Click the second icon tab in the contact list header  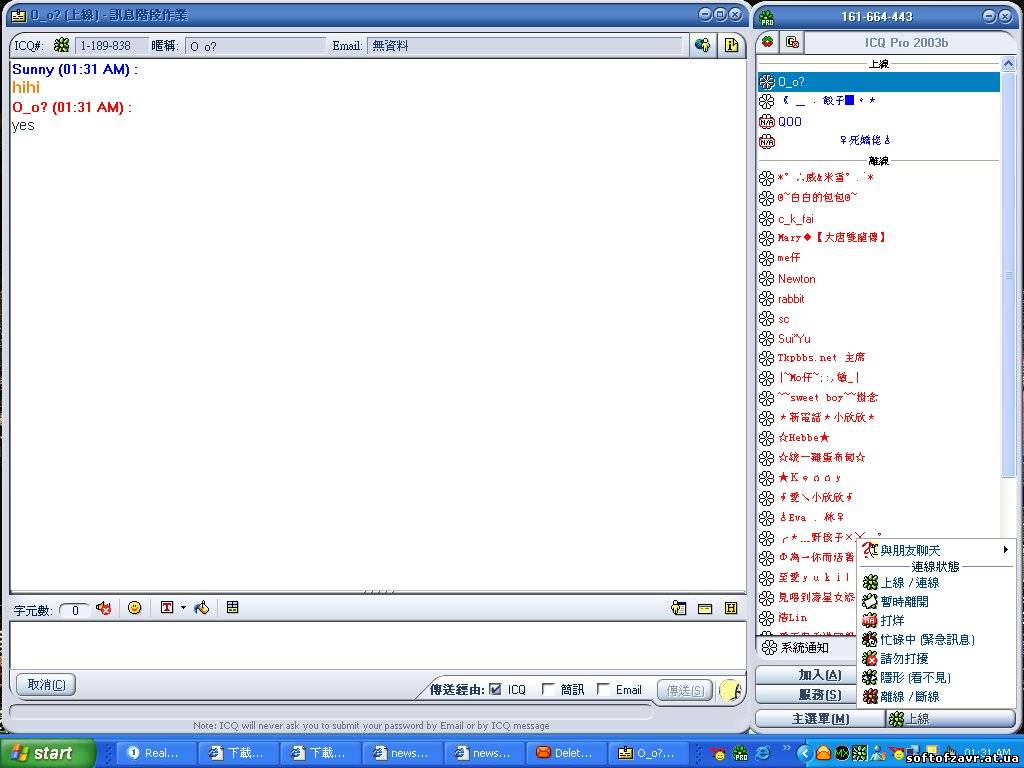point(792,42)
